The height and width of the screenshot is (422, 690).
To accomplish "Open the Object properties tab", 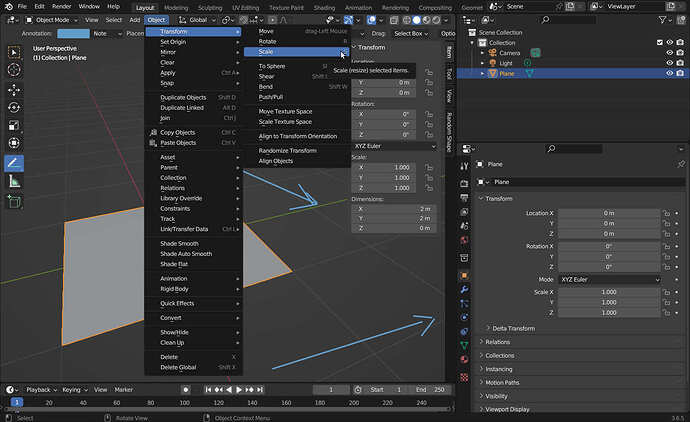I will (x=464, y=275).
